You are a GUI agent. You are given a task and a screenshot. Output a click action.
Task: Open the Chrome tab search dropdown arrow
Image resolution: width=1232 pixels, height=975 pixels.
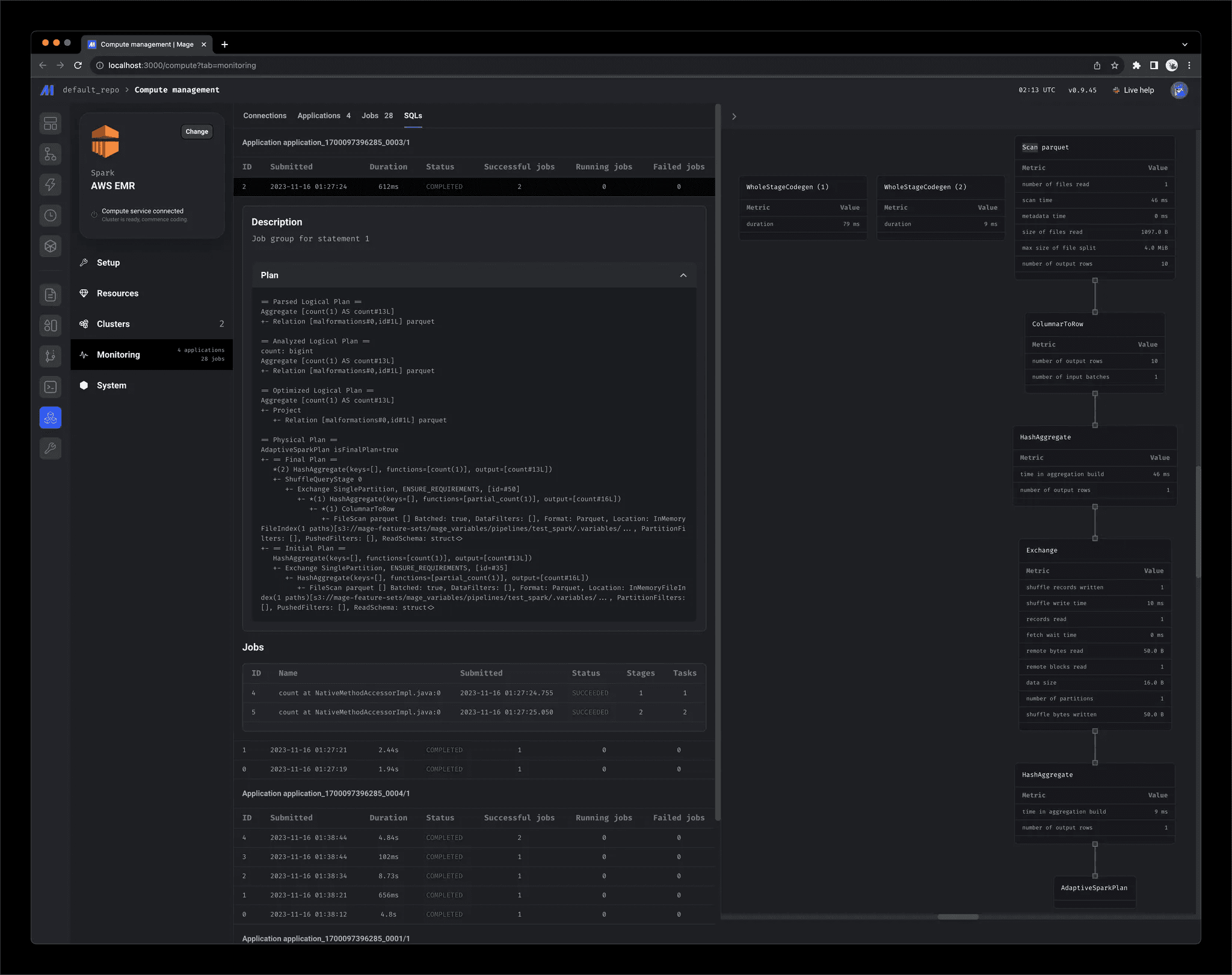coord(1184,45)
